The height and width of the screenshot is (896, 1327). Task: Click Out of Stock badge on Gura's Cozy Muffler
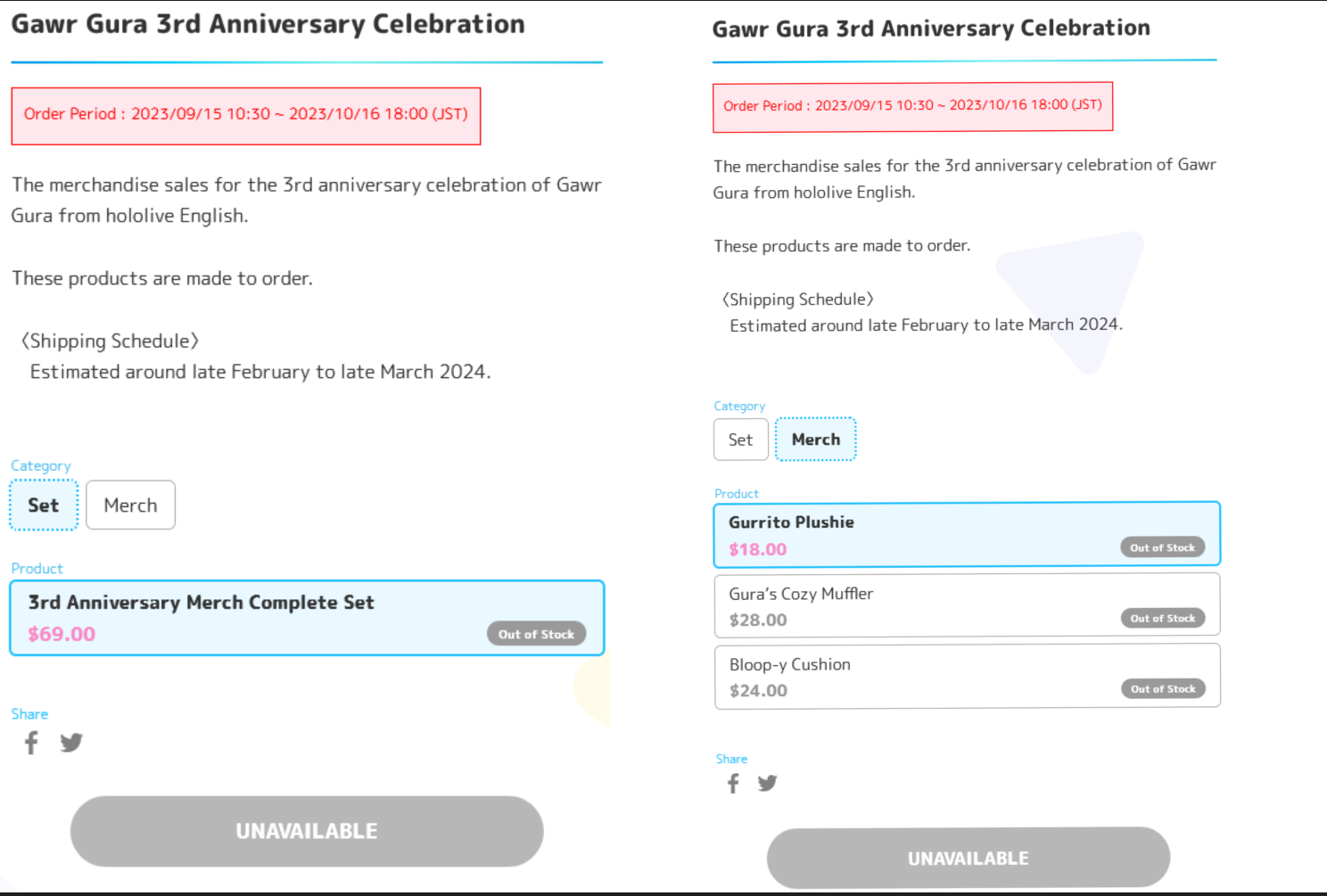point(1162,618)
